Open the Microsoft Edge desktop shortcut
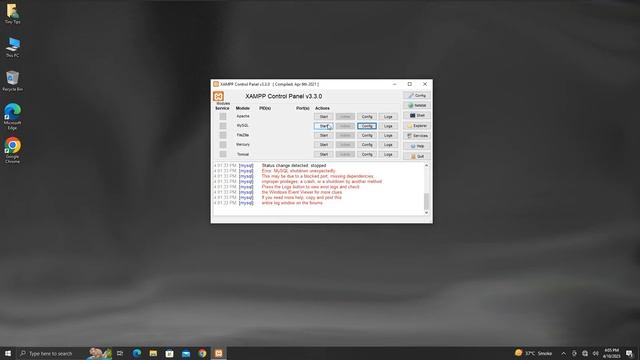The image size is (640, 360). [13, 116]
